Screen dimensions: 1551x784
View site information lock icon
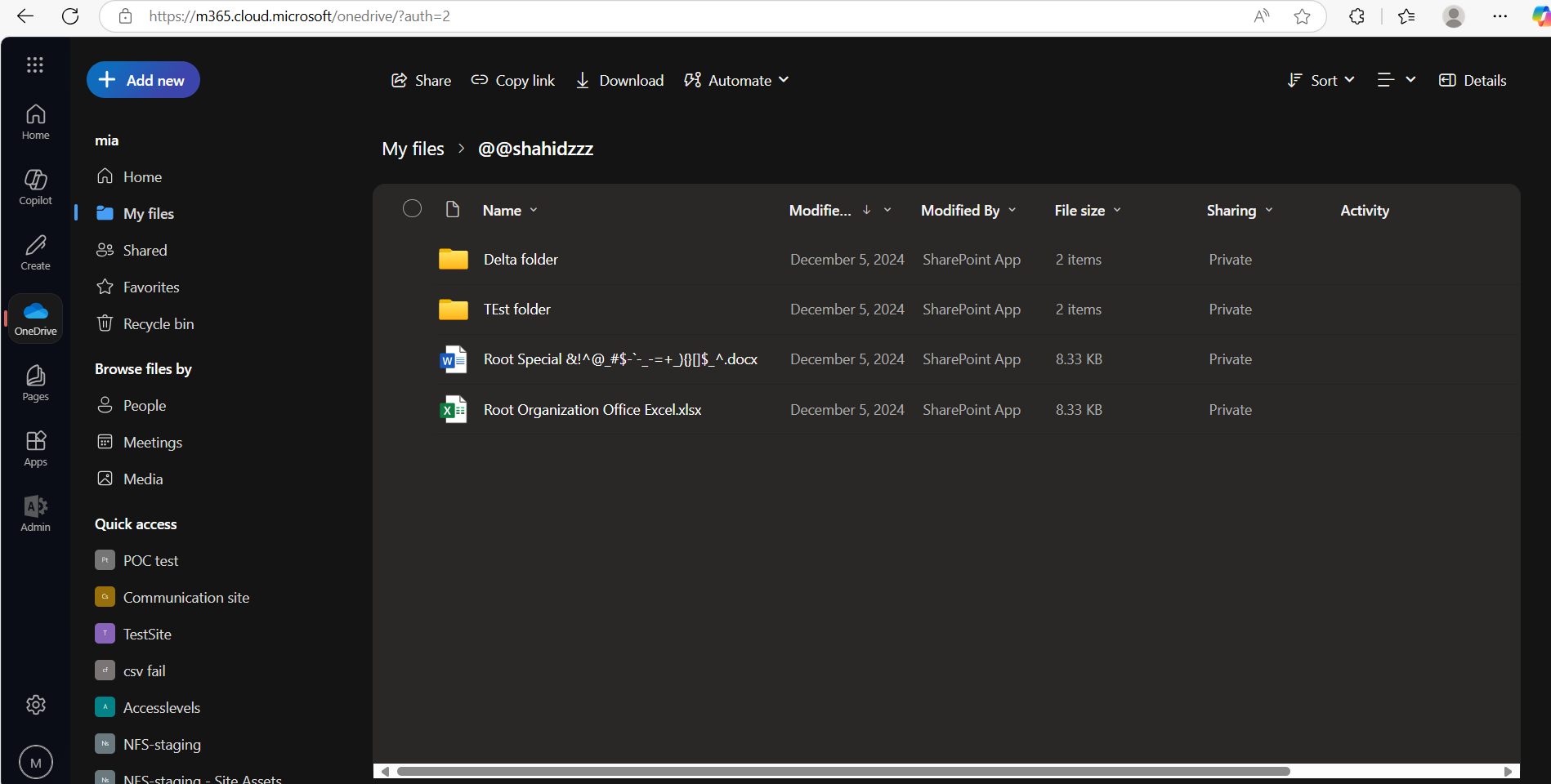pos(125,16)
